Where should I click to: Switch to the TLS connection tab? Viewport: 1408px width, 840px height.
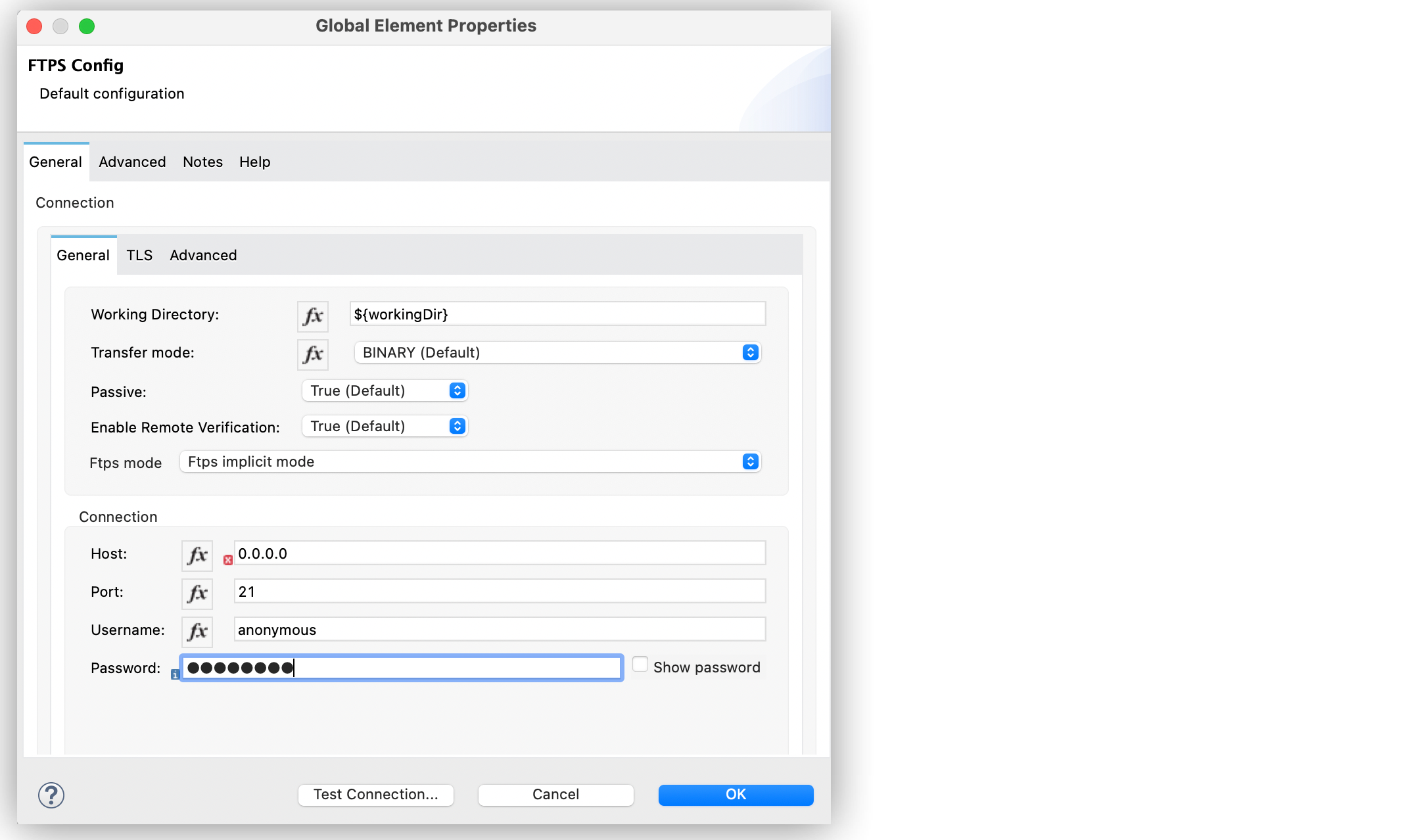(x=139, y=256)
